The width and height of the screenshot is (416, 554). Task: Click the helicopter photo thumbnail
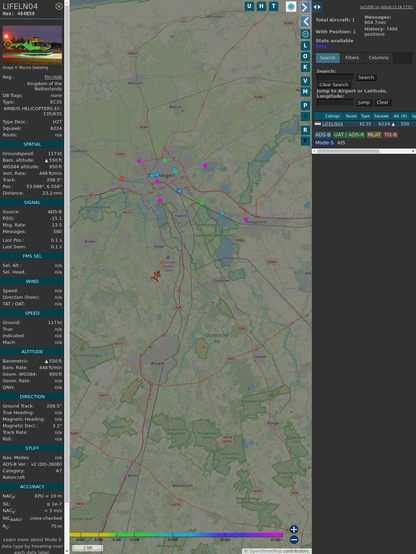coord(32,45)
